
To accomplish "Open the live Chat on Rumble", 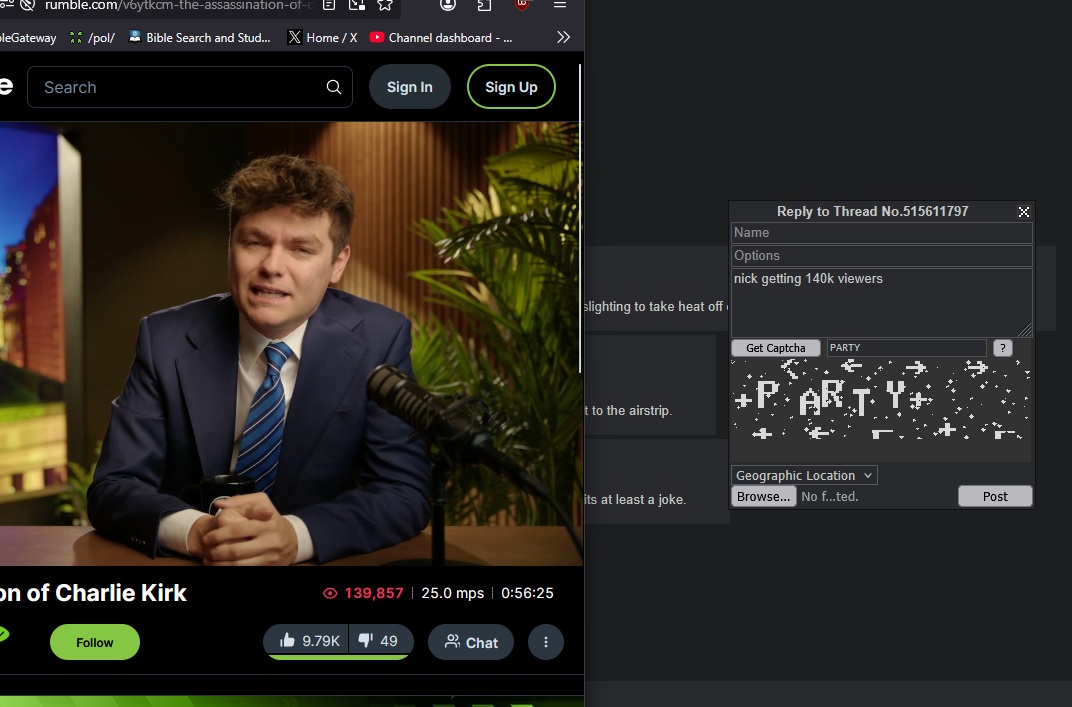I will point(471,642).
